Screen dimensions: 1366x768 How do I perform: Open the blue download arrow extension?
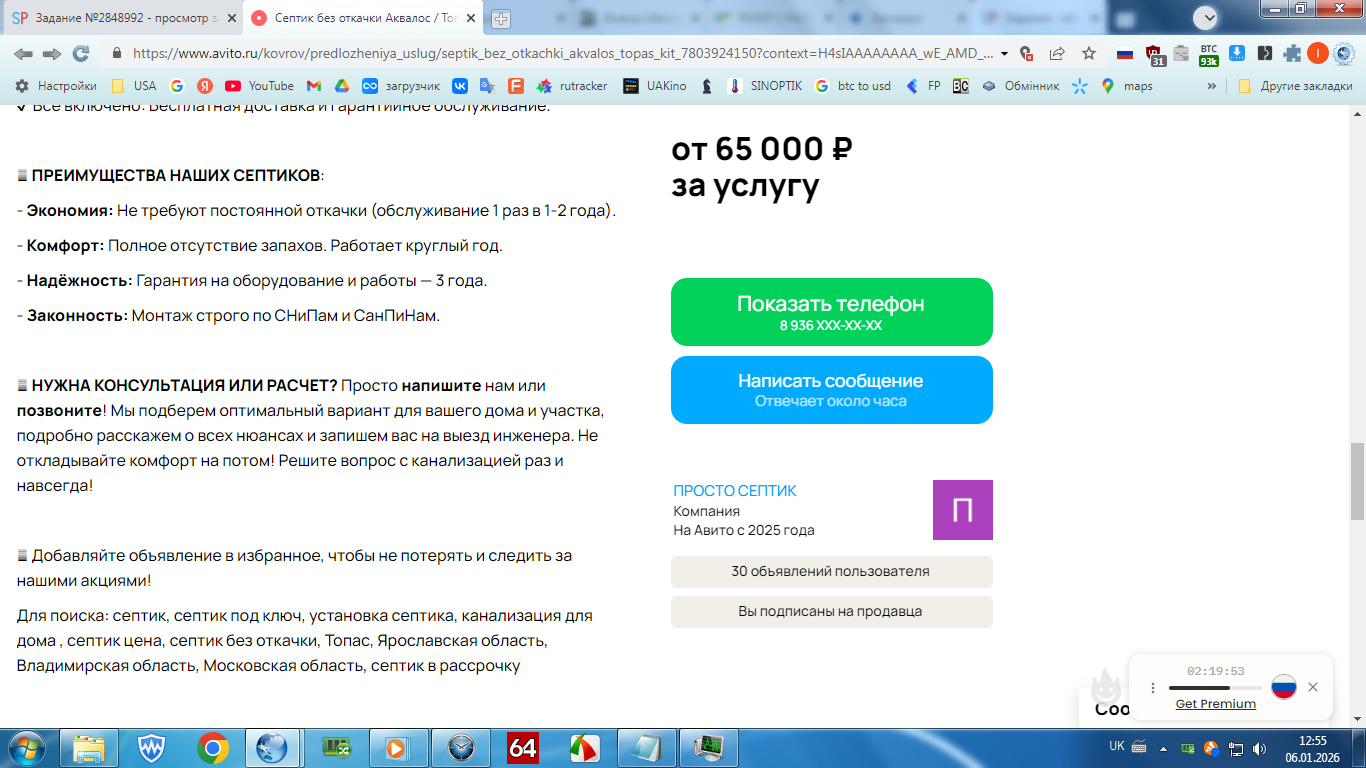pos(1237,54)
